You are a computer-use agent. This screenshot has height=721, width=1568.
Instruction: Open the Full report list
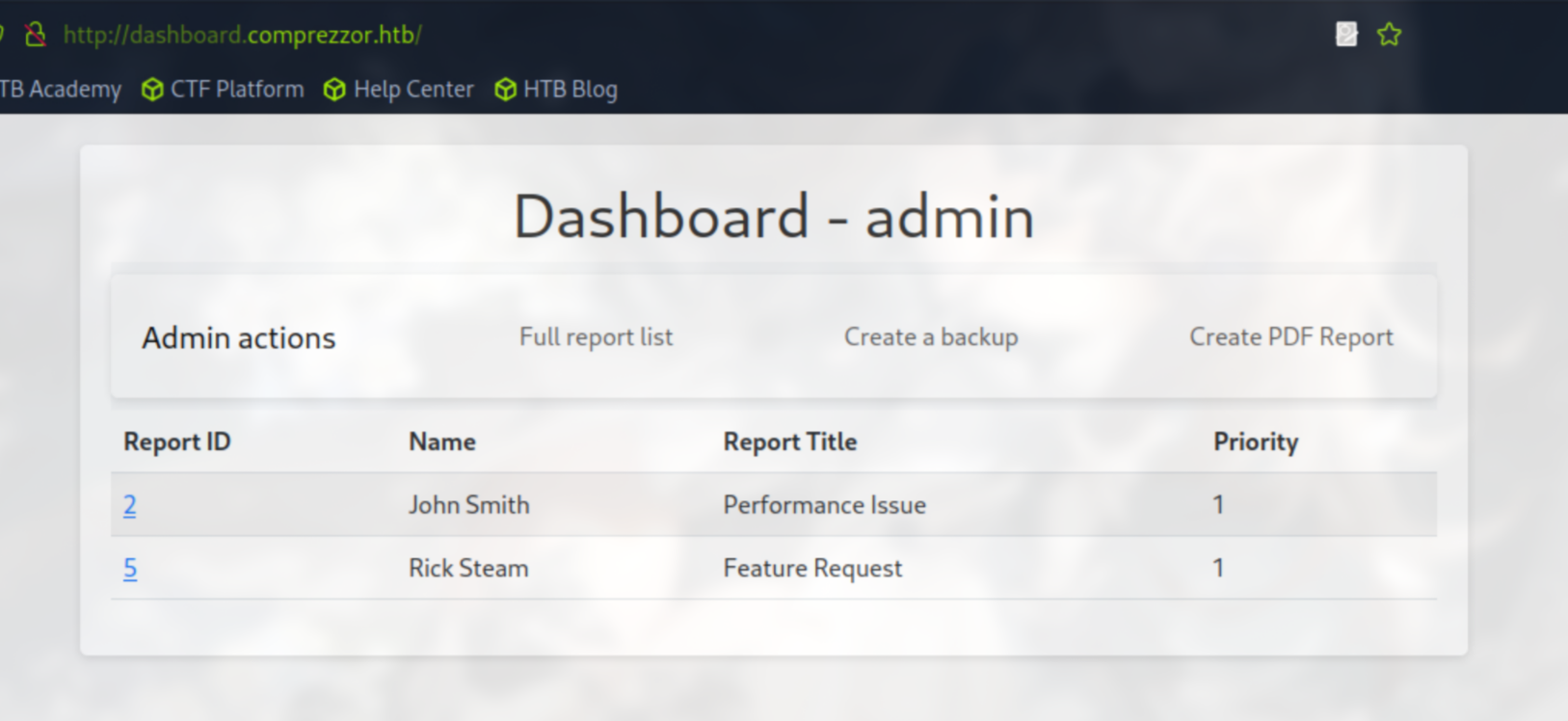[596, 337]
